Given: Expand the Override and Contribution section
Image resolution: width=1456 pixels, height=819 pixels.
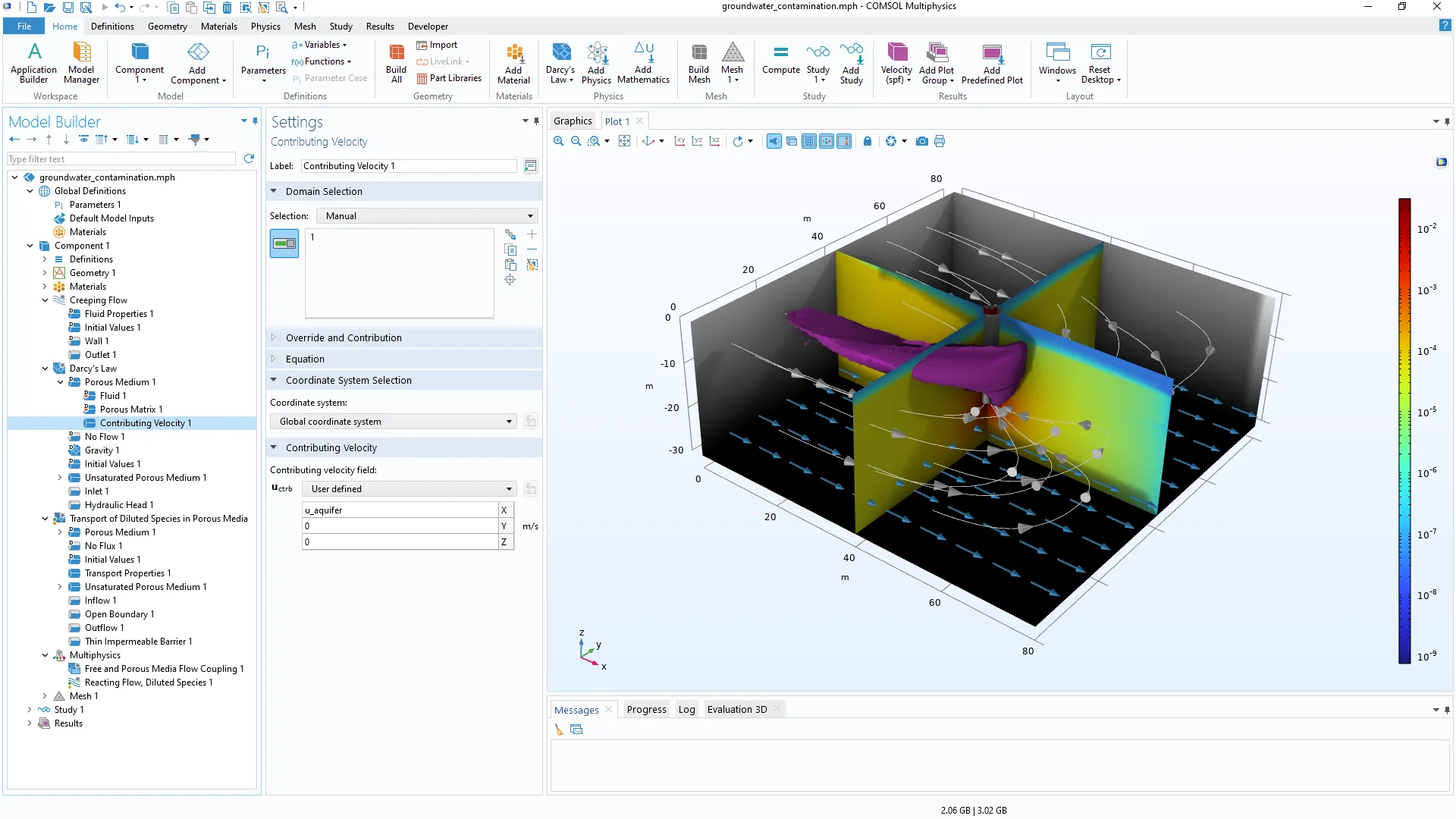Looking at the screenshot, I should (344, 338).
